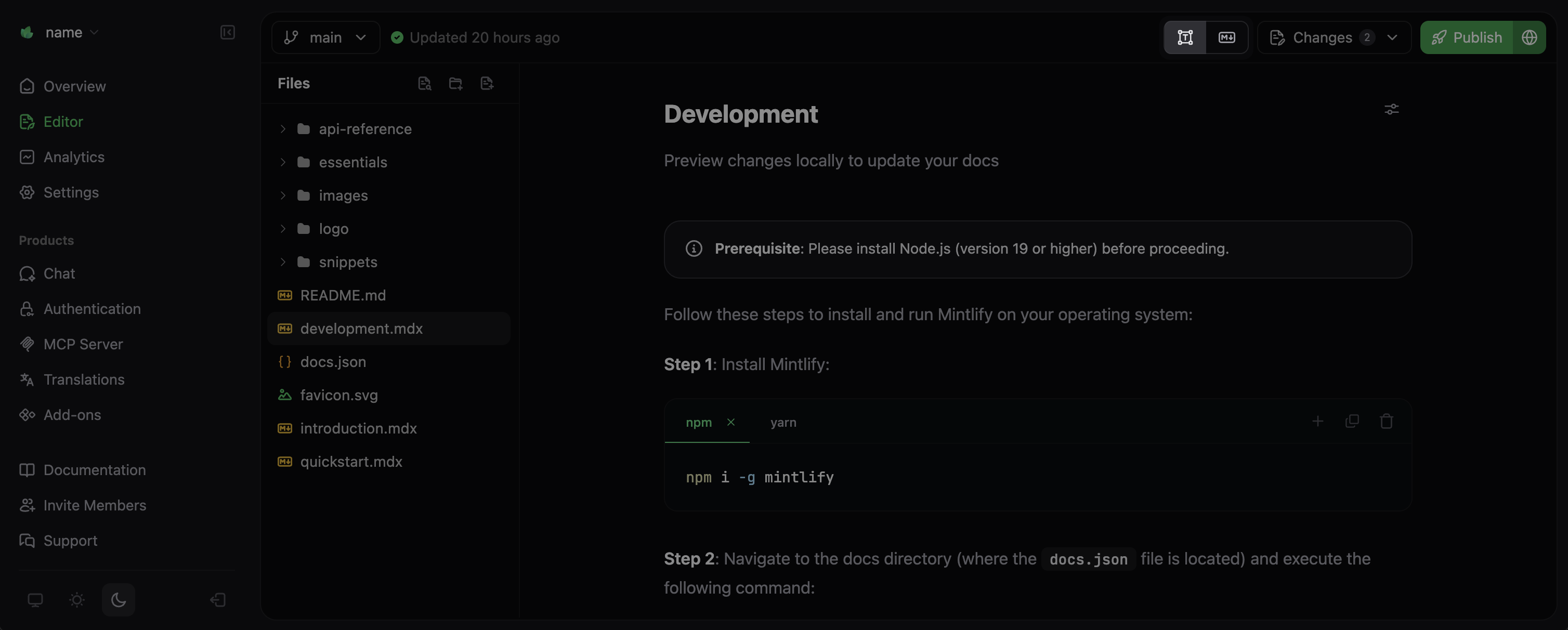The height and width of the screenshot is (630, 1568).
Task: Open the development.mdx file
Action: (x=361, y=328)
